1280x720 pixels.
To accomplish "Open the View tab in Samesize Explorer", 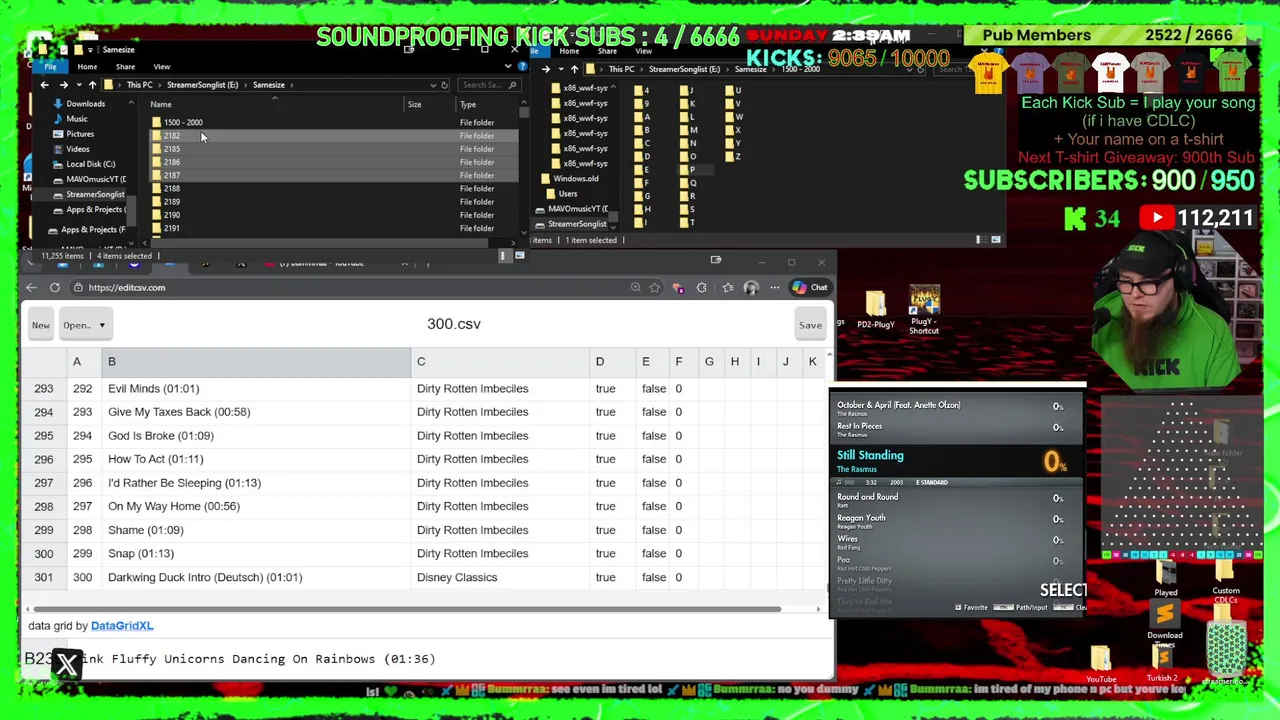I will click(162, 67).
